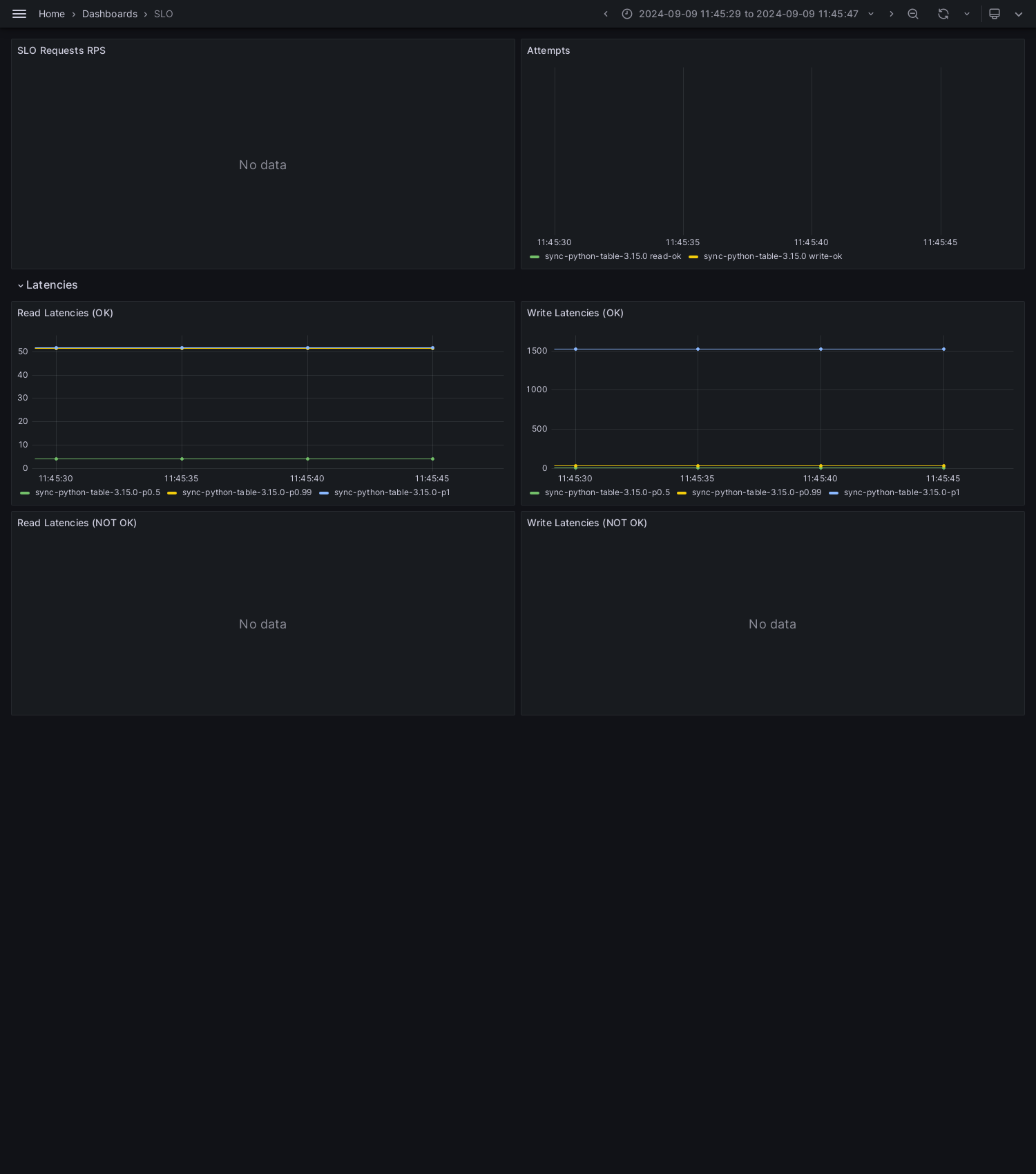Zoom out the time range
The image size is (1036, 1174).
pyautogui.click(x=913, y=14)
